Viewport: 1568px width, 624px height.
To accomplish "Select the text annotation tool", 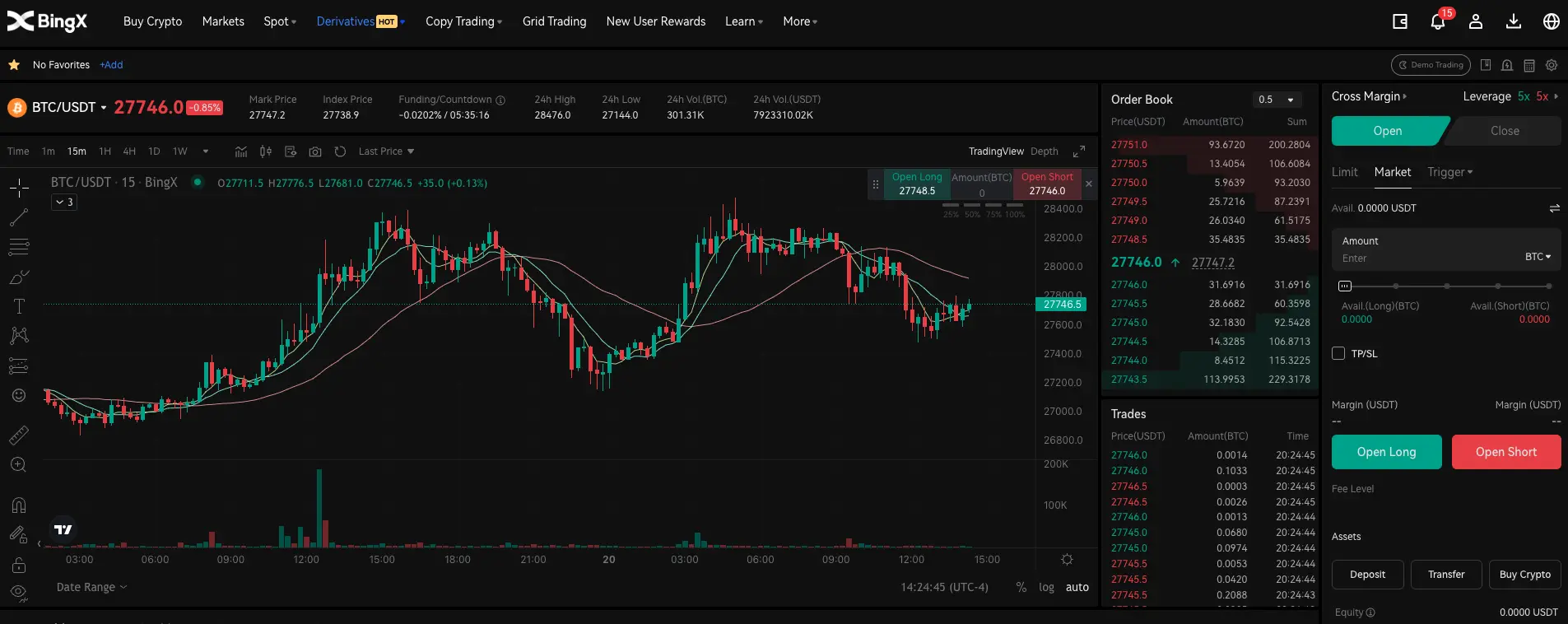I will click(x=19, y=306).
